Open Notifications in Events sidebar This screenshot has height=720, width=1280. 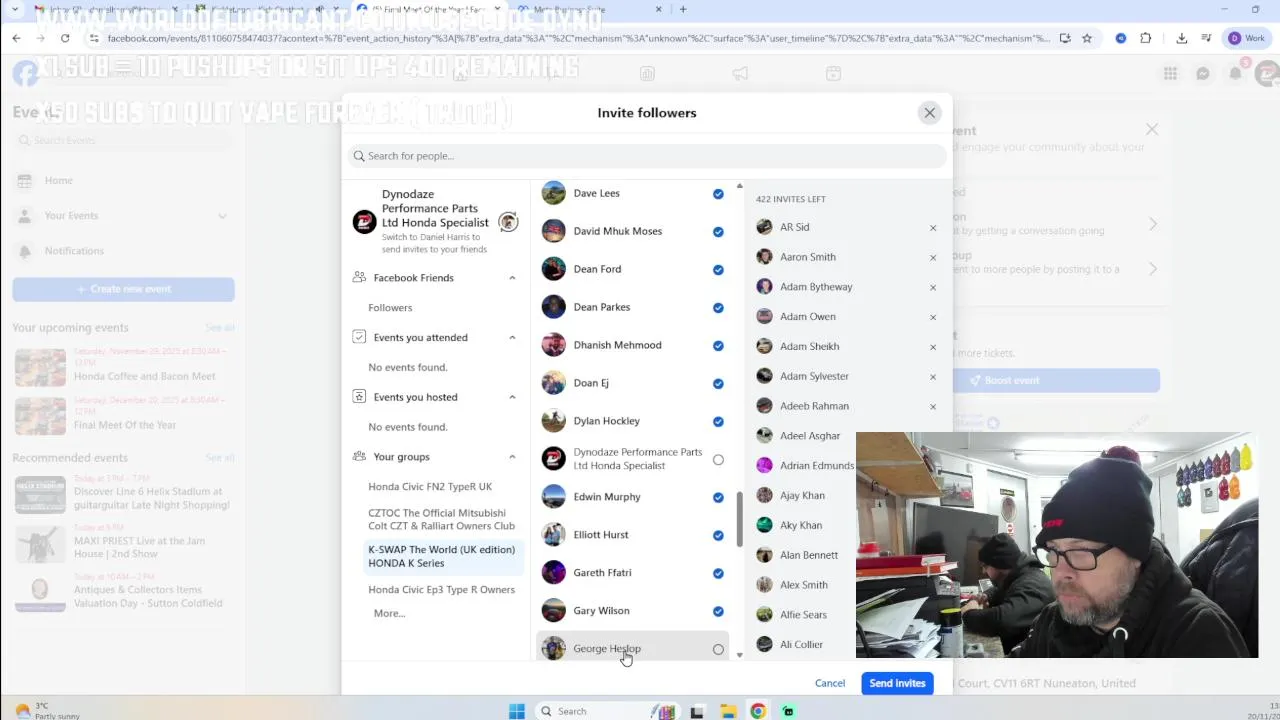click(x=123, y=251)
